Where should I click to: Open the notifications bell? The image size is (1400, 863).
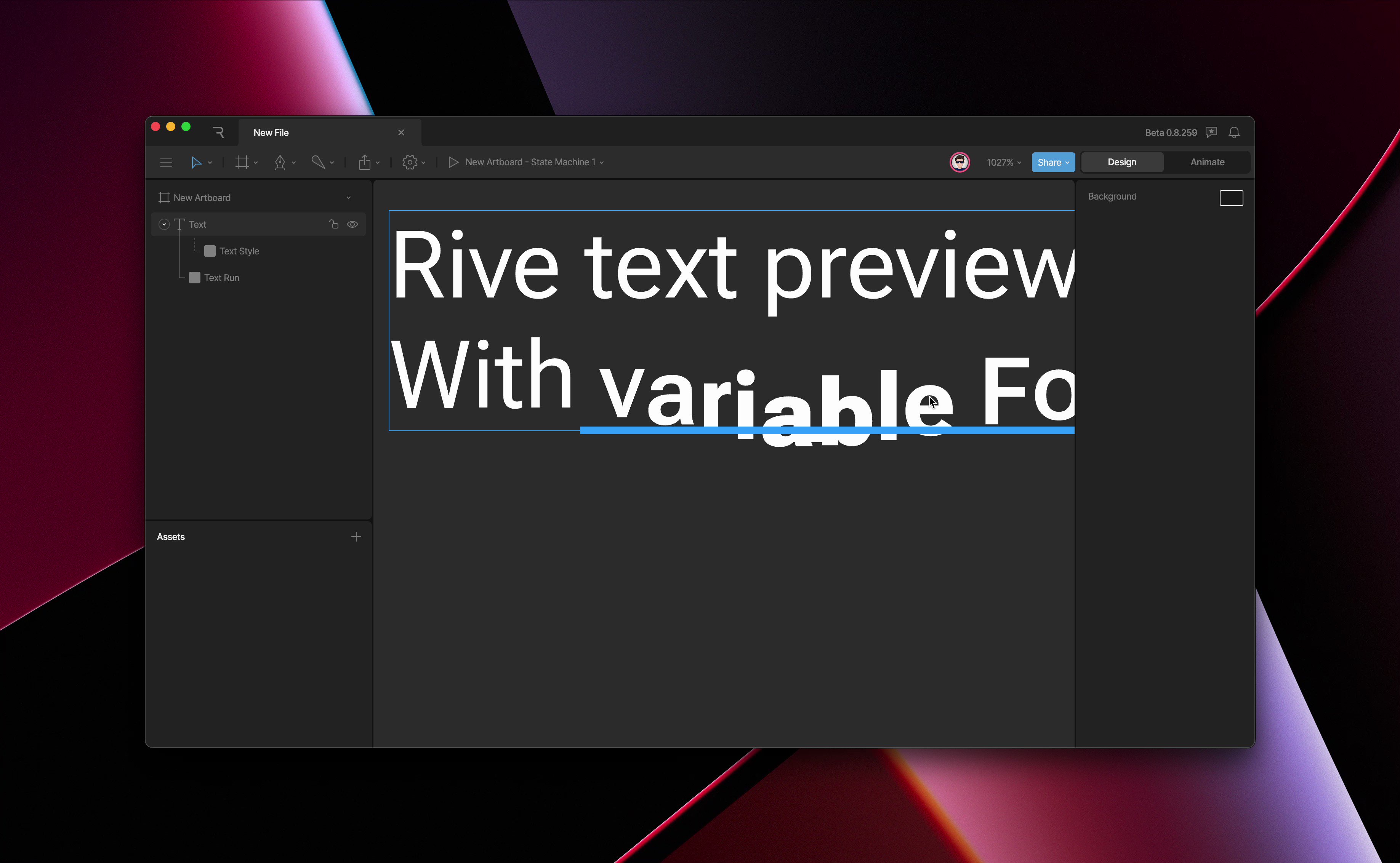(x=1234, y=133)
